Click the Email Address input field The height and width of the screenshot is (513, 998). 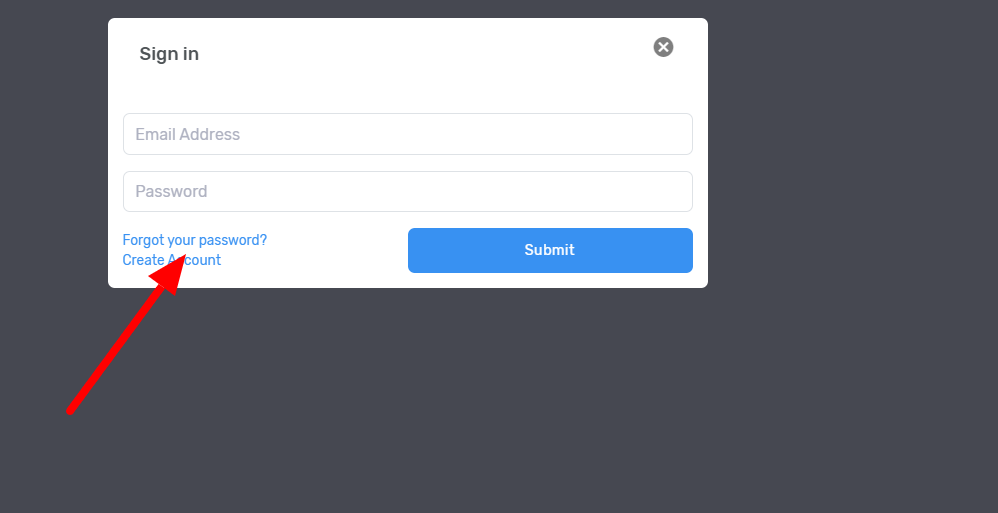pyautogui.click(x=407, y=134)
